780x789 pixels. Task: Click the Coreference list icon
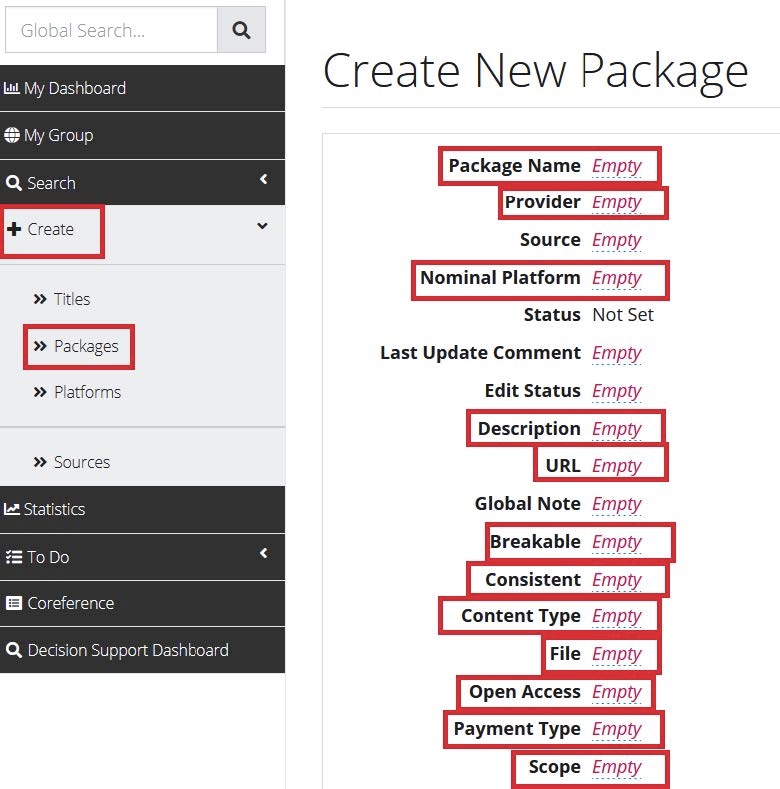coord(13,603)
